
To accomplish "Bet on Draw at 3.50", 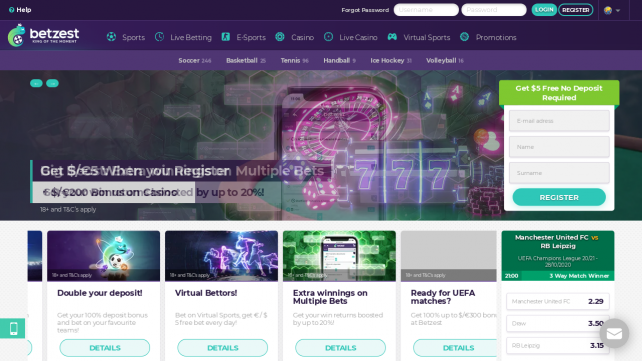I will pyautogui.click(x=558, y=323).
